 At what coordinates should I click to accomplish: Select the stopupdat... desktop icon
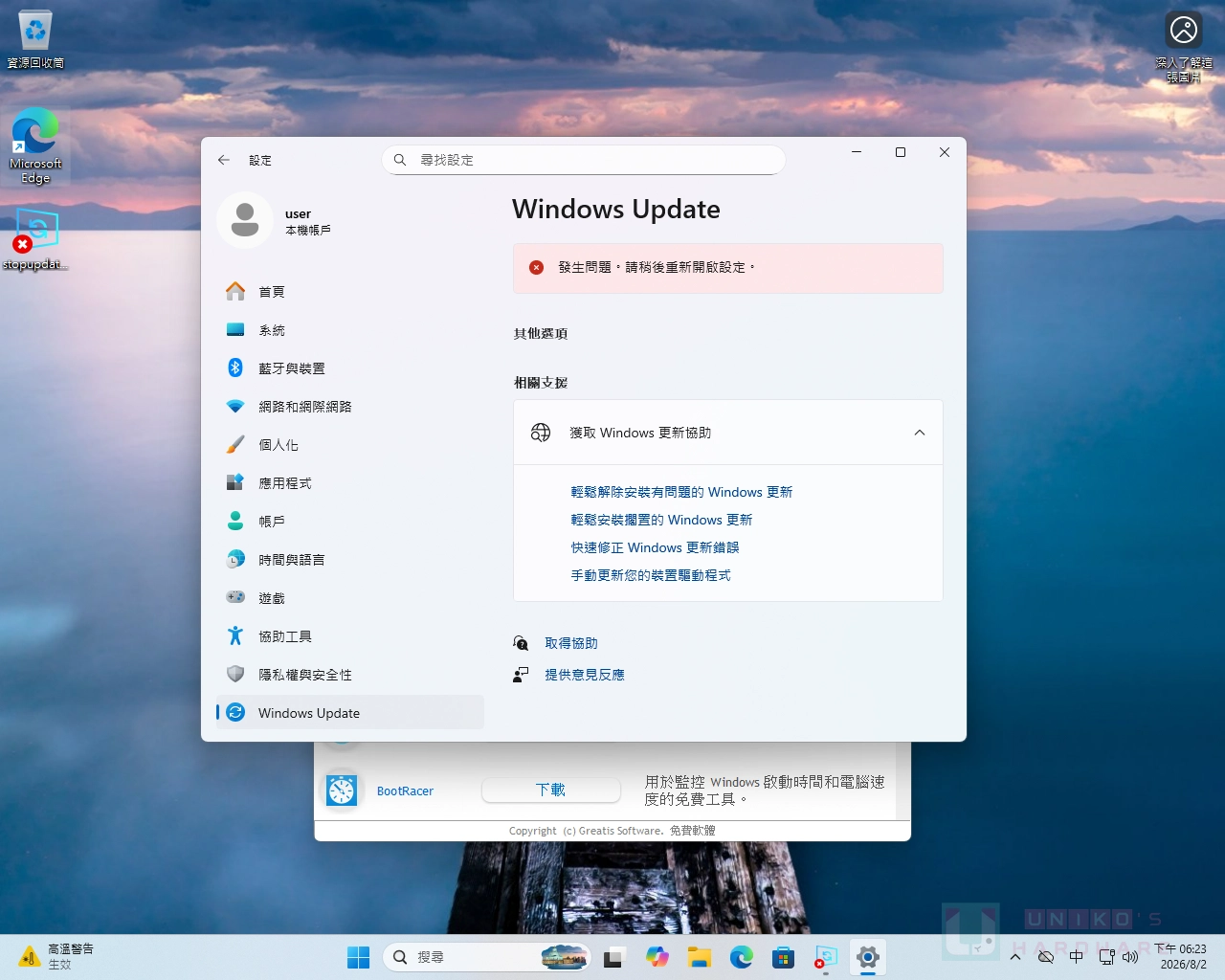point(35,241)
